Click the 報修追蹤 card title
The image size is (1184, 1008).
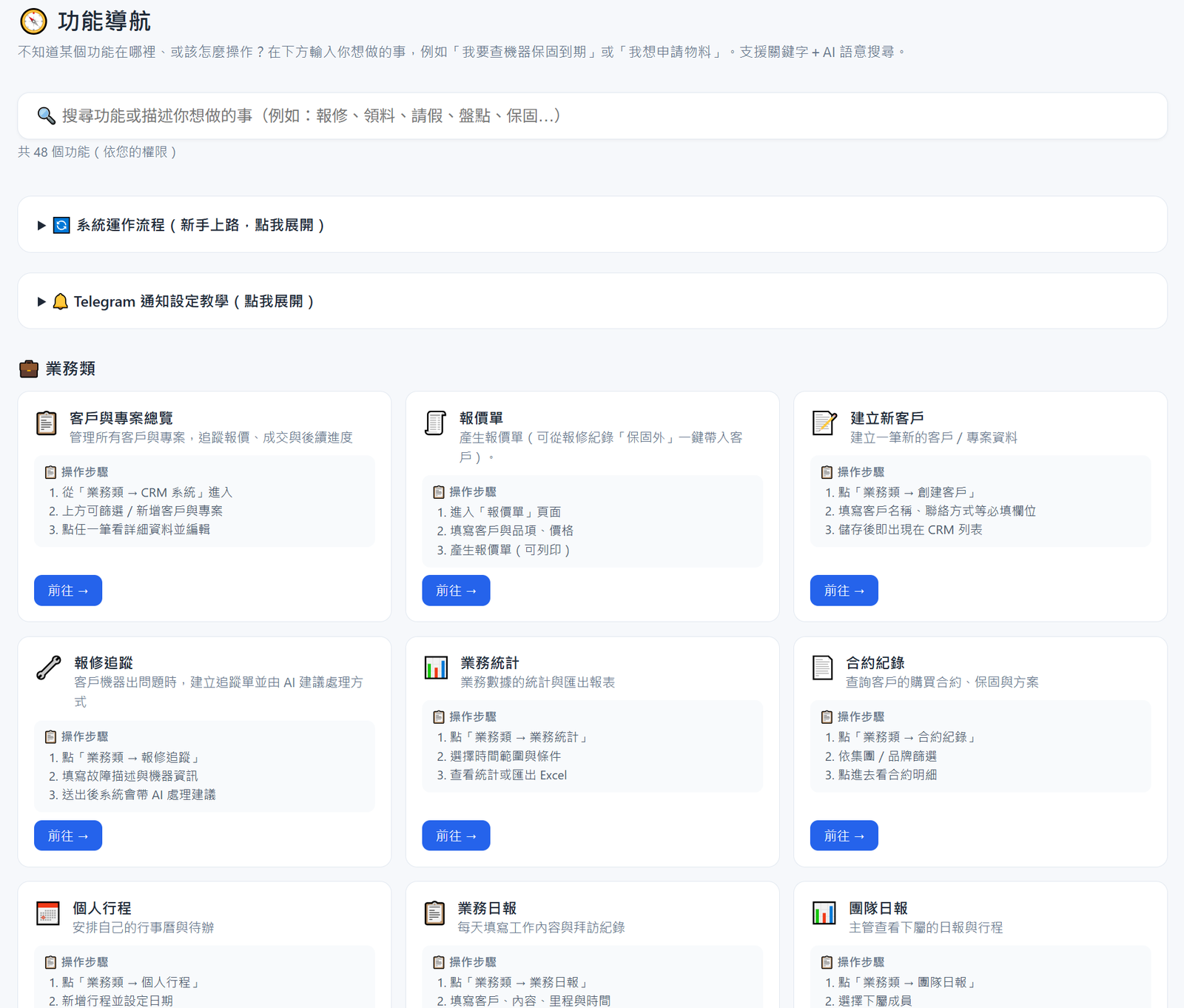click(x=104, y=662)
